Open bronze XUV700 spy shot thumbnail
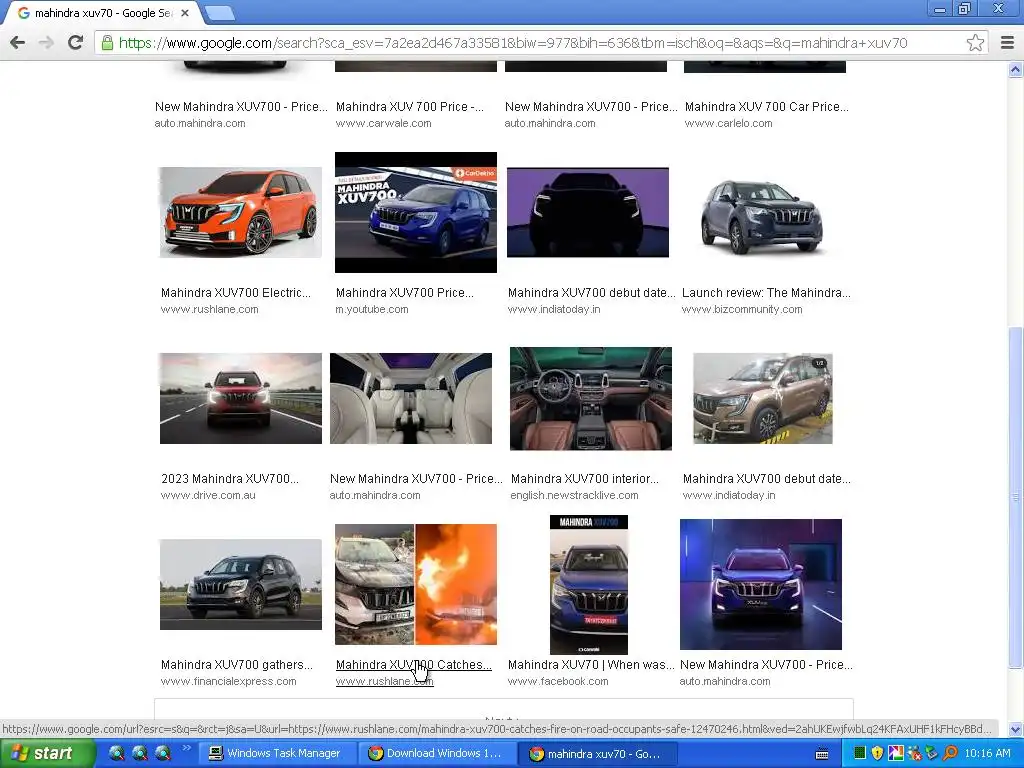1024x768 pixels. 762,398
